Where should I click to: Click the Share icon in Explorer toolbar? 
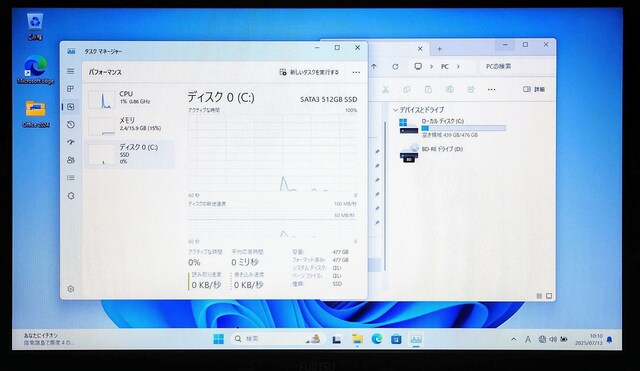pyautogui.click(x=471, y=89)
